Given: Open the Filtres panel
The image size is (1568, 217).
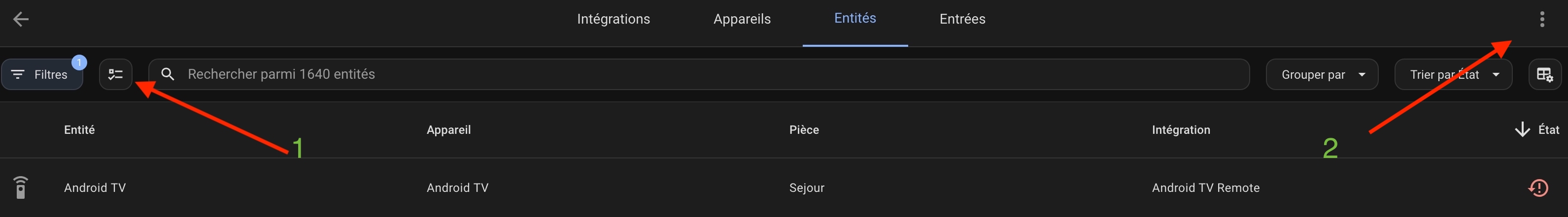Looking at the screenshot, I should tap(42, 74).
